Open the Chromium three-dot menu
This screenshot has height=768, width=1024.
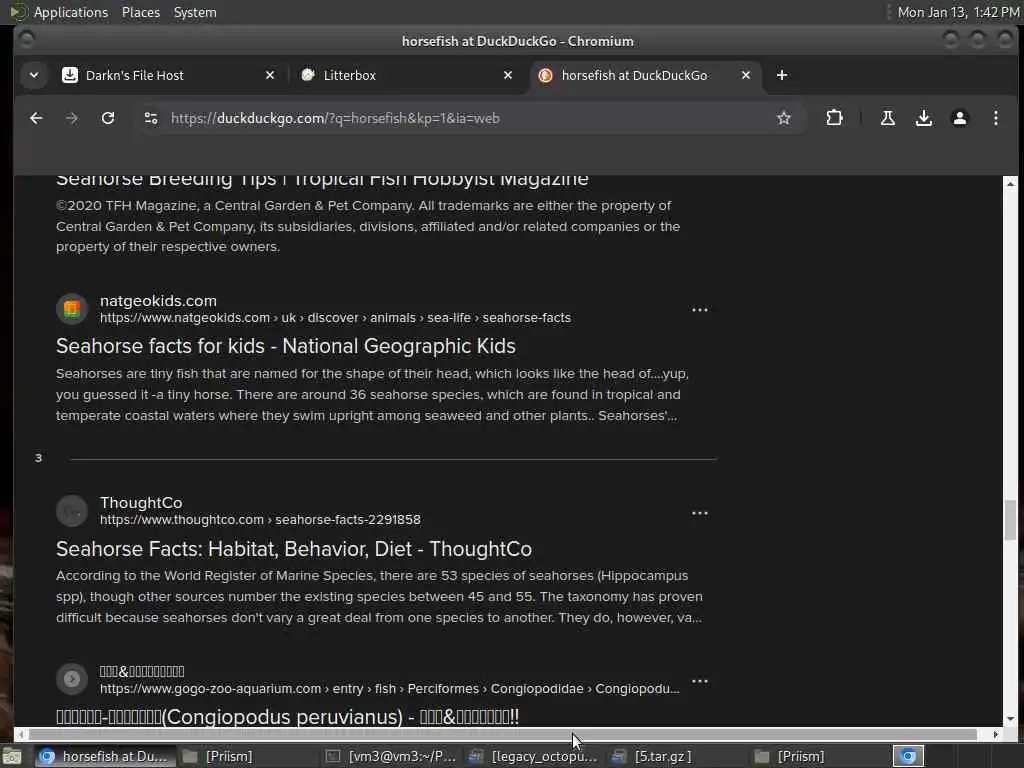coord(995,118)
